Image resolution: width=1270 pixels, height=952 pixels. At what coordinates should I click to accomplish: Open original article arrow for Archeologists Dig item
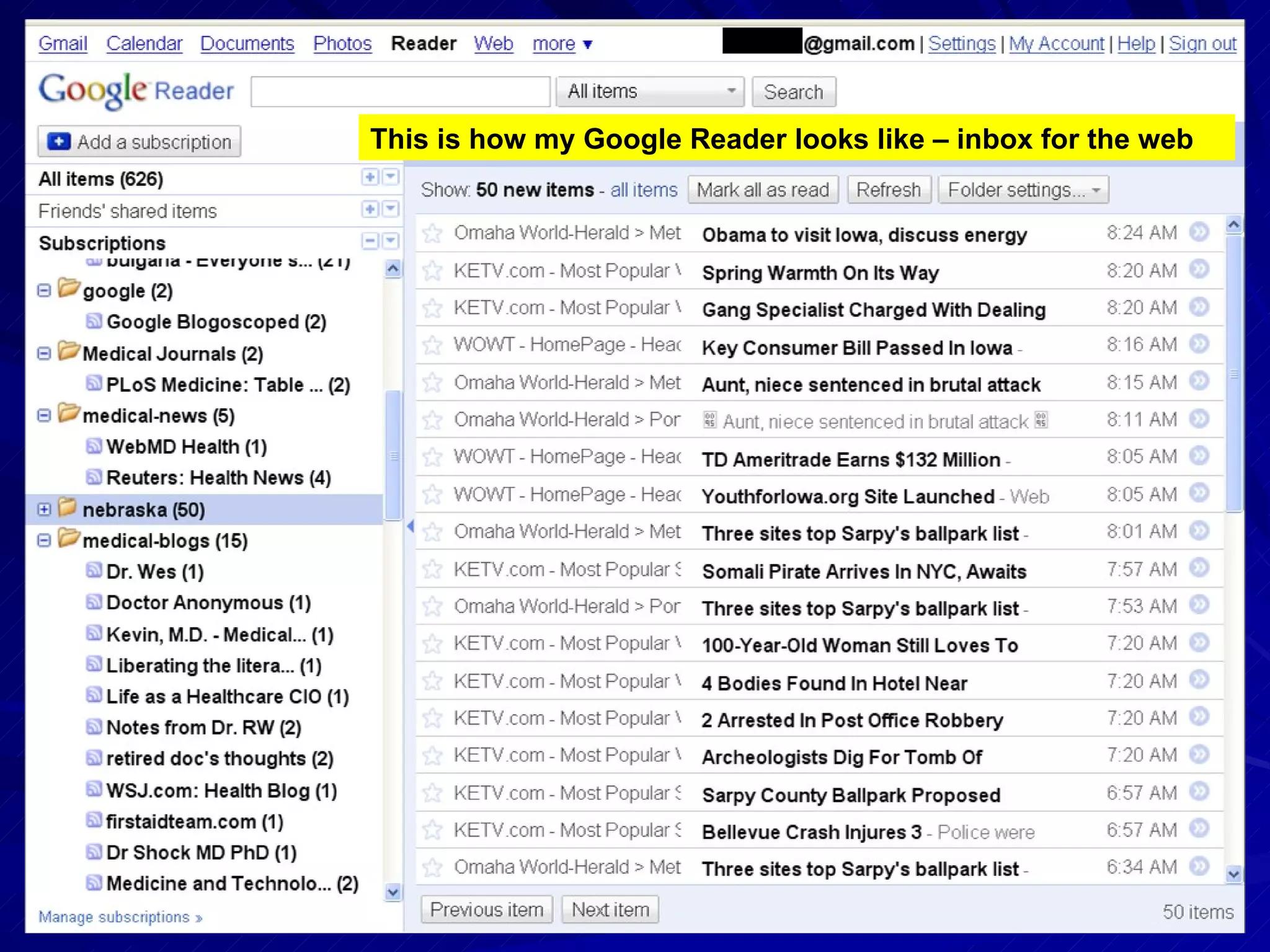click(x=1199, y=754)
